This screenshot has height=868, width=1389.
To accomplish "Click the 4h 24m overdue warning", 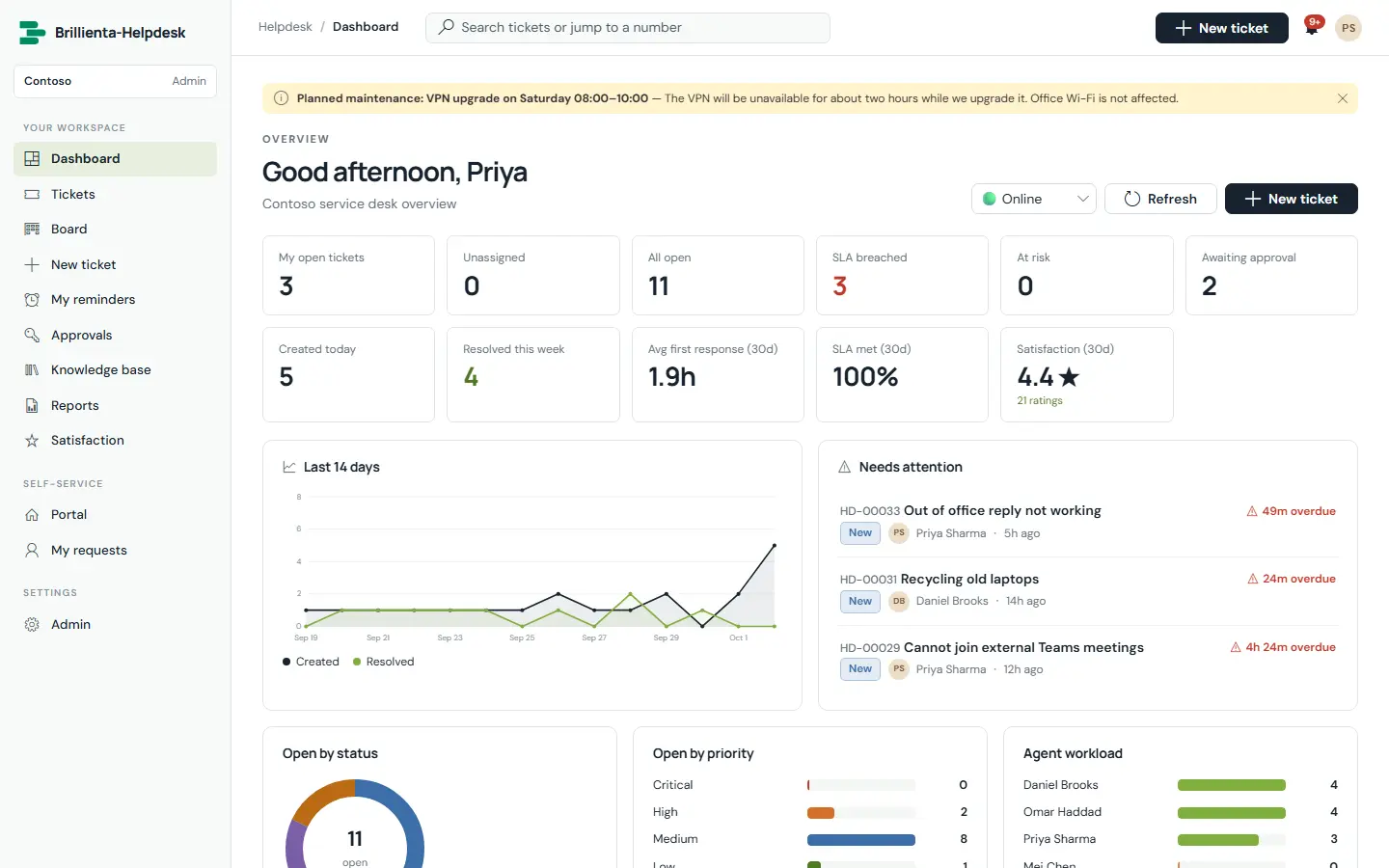I will tap(1283, 647).
